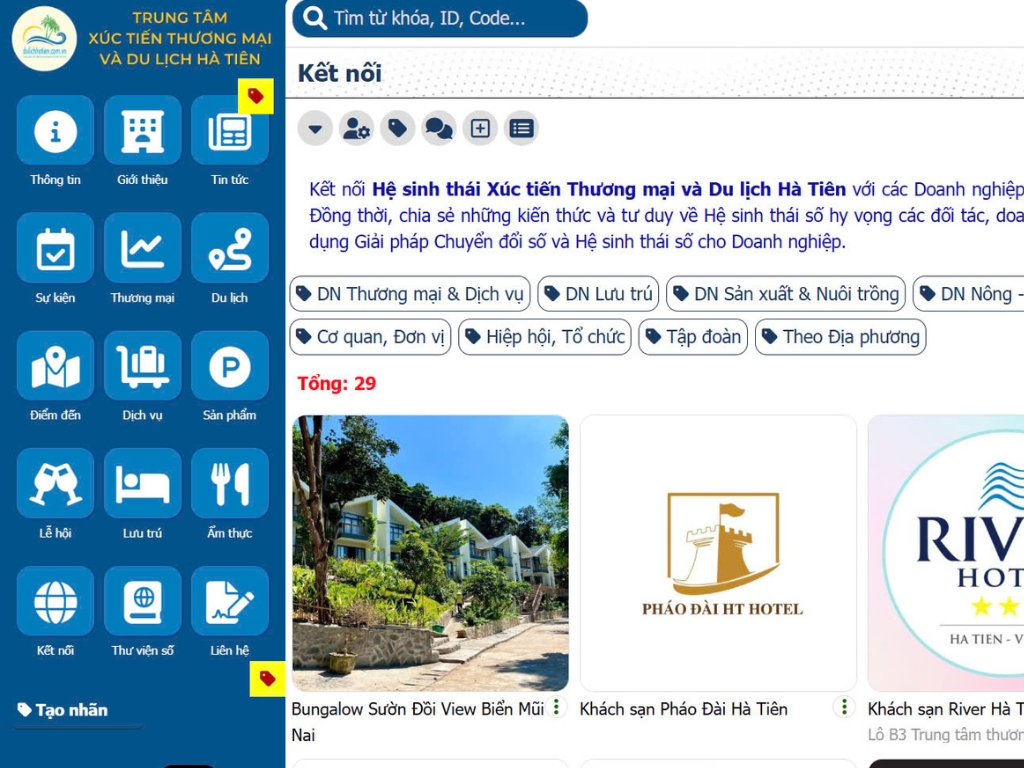This screenshot has height=768, width=1024.
Task: Select the Theo Địa phương filter
Action: coord(840,337)
